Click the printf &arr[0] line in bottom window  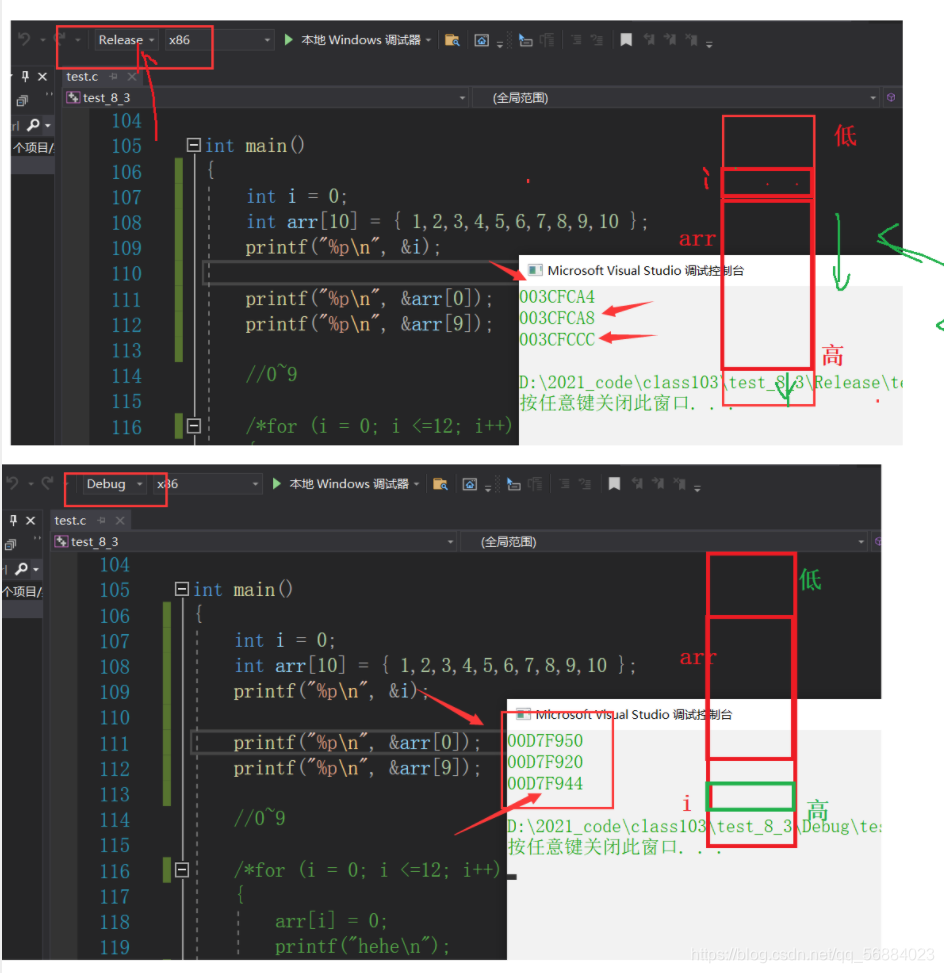[x=357, y=743]
